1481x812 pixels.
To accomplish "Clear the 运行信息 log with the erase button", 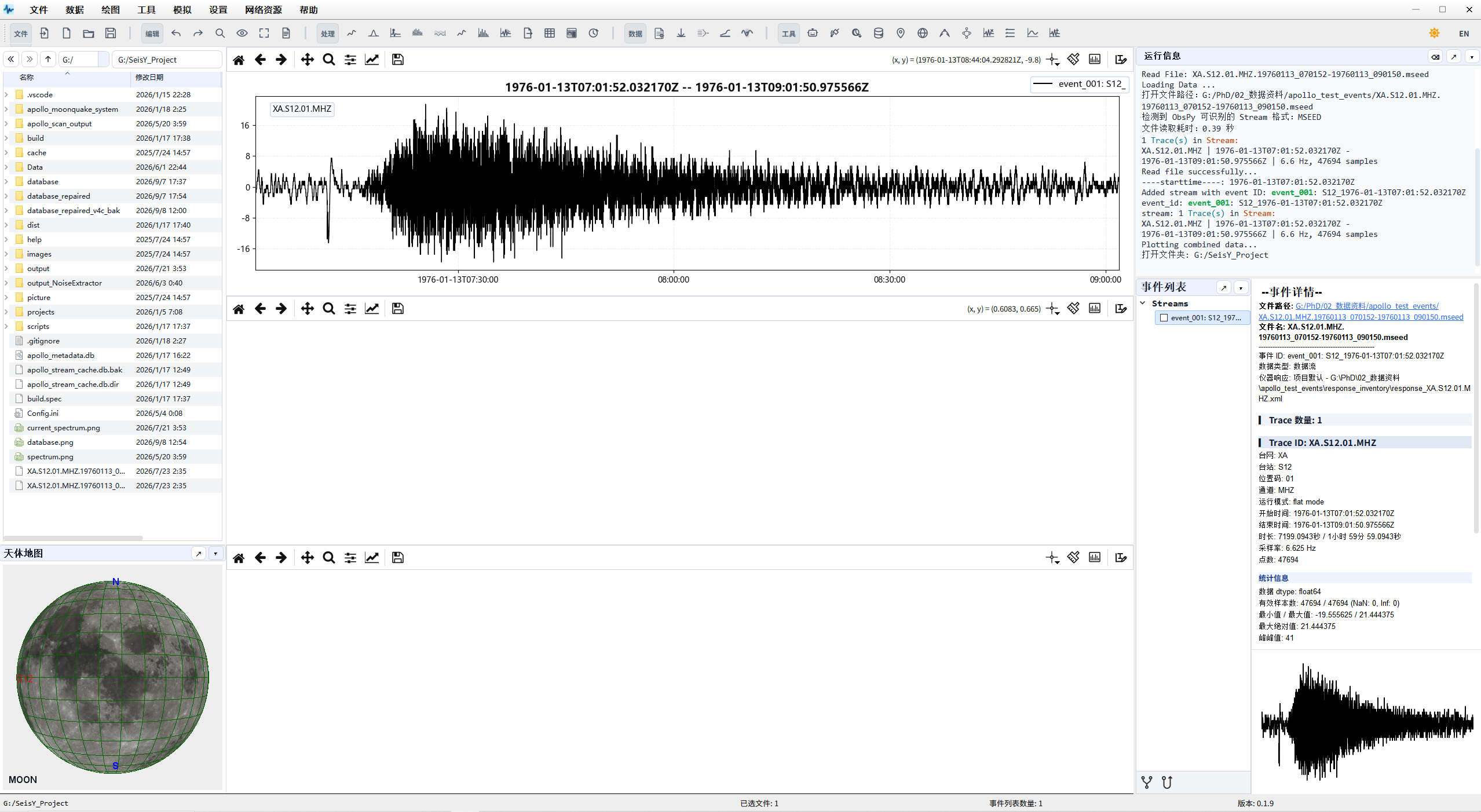I will [x=1435, y=56].
